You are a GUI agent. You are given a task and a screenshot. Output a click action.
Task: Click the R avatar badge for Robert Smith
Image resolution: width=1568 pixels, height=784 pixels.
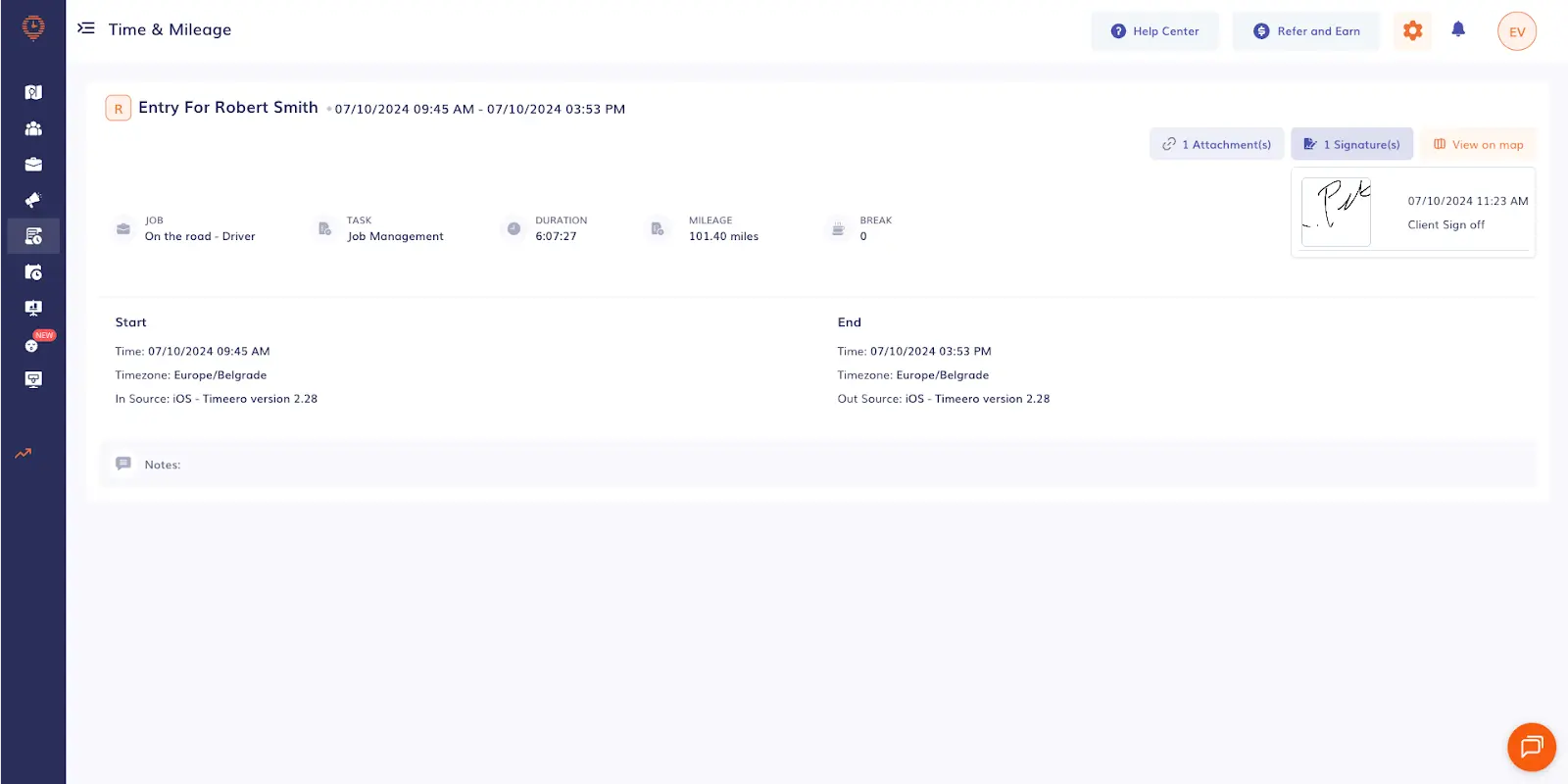pyautogui.click(x=119, y=109)
